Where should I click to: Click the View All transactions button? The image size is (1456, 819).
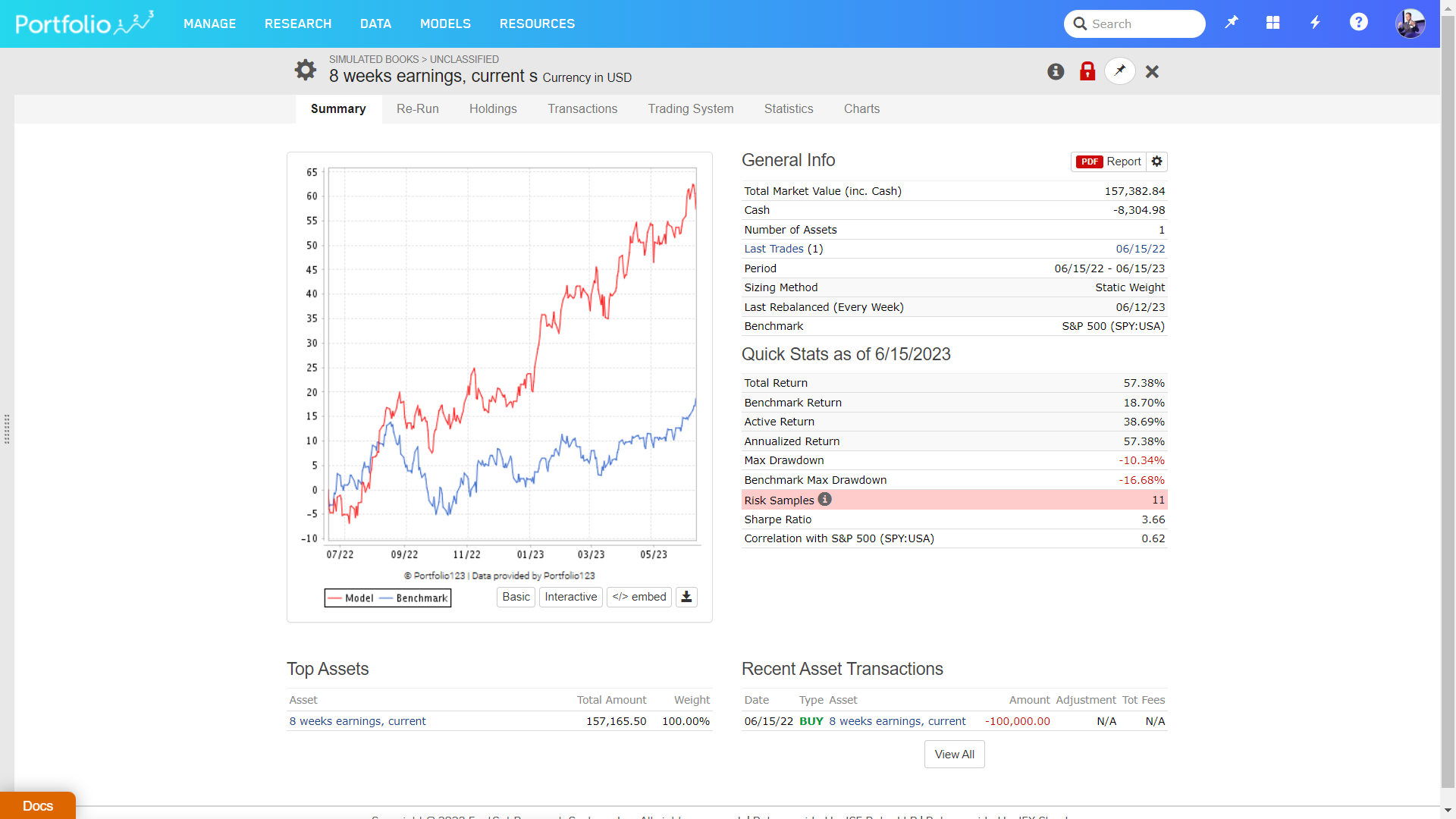[x=954, y=755]
